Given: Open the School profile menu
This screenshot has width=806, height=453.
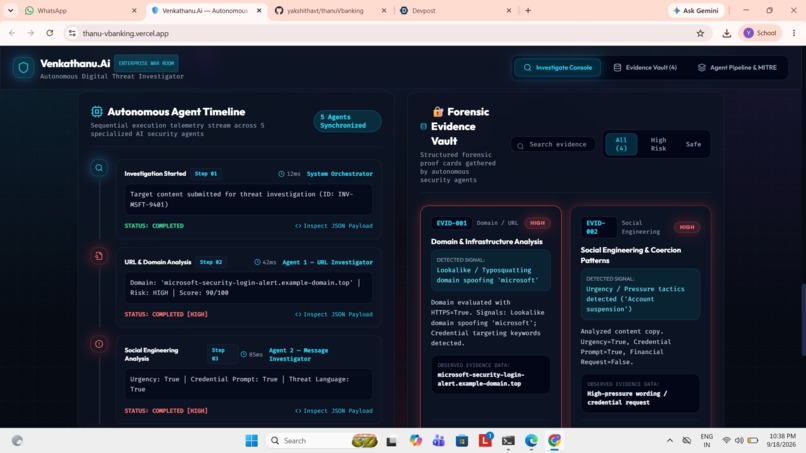Looking at the screenshot, I should coord(760,33).
